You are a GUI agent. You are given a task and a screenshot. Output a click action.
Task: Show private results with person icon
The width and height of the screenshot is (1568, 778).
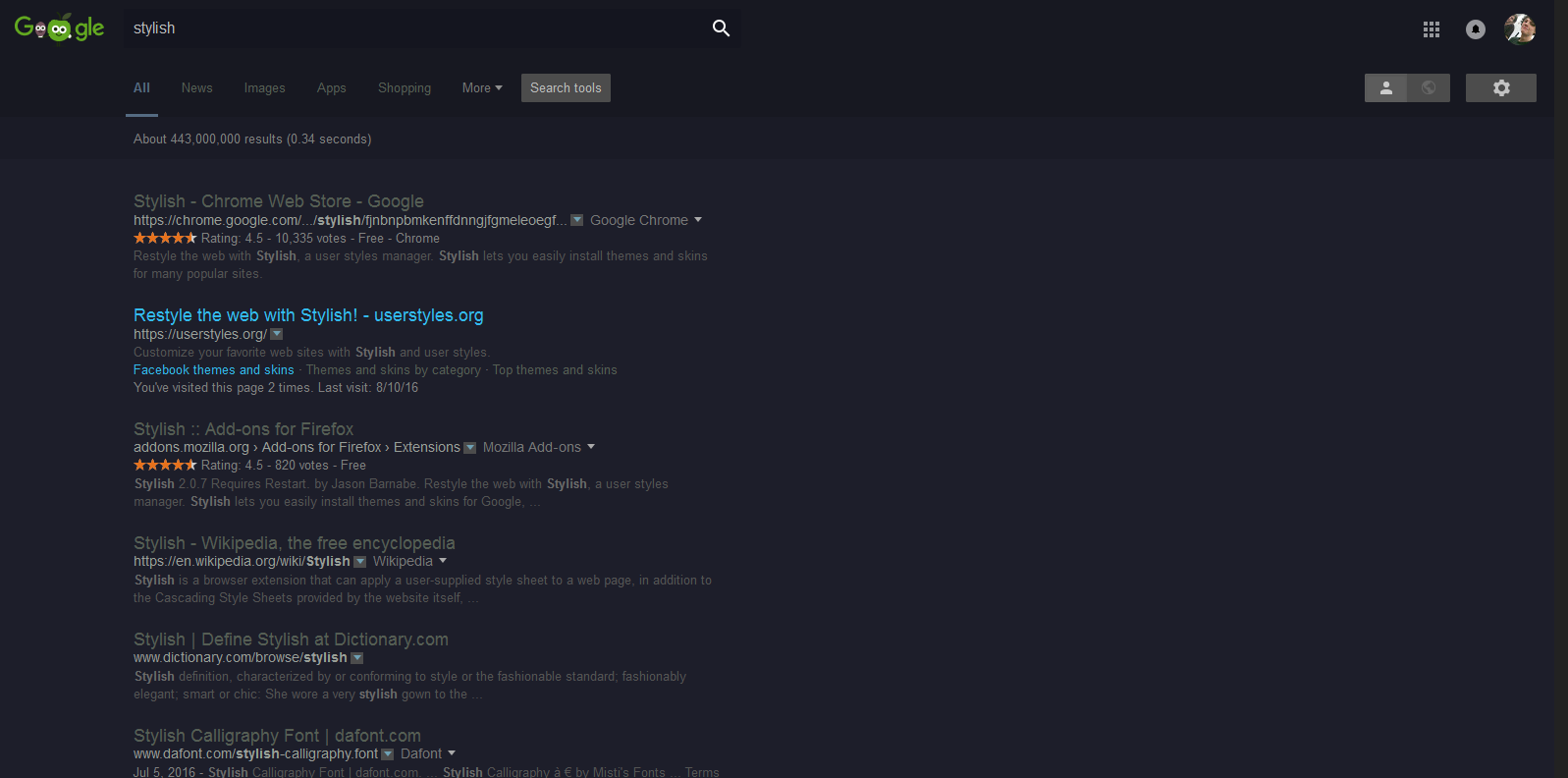[1386, 87]
